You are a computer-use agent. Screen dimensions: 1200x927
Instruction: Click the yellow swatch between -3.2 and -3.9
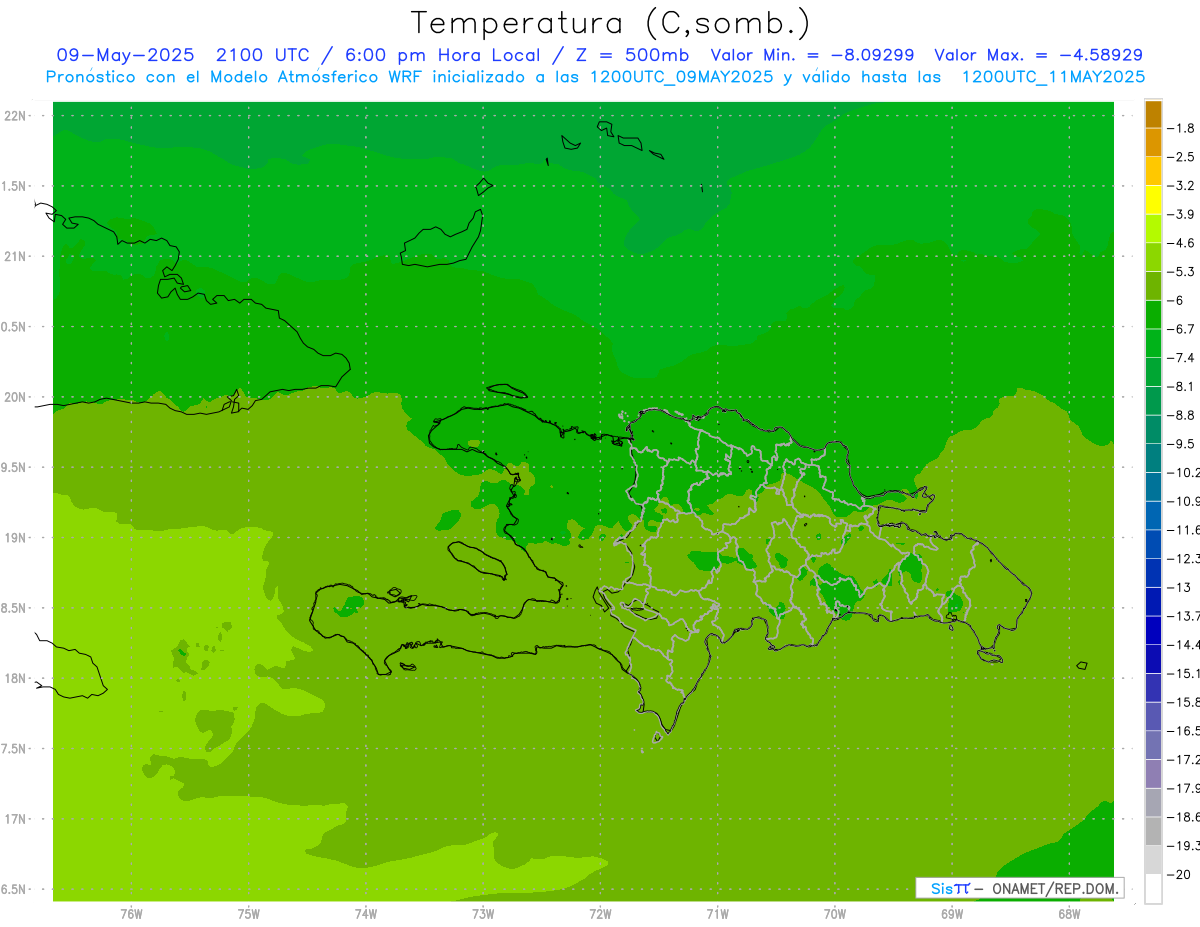pos(1153,200)
